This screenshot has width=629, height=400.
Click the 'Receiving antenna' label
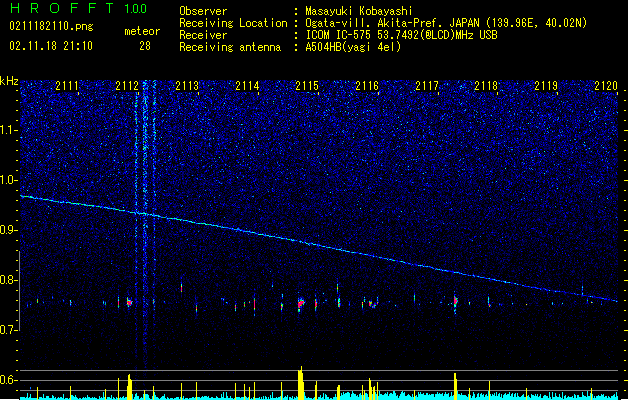(230, 47)
